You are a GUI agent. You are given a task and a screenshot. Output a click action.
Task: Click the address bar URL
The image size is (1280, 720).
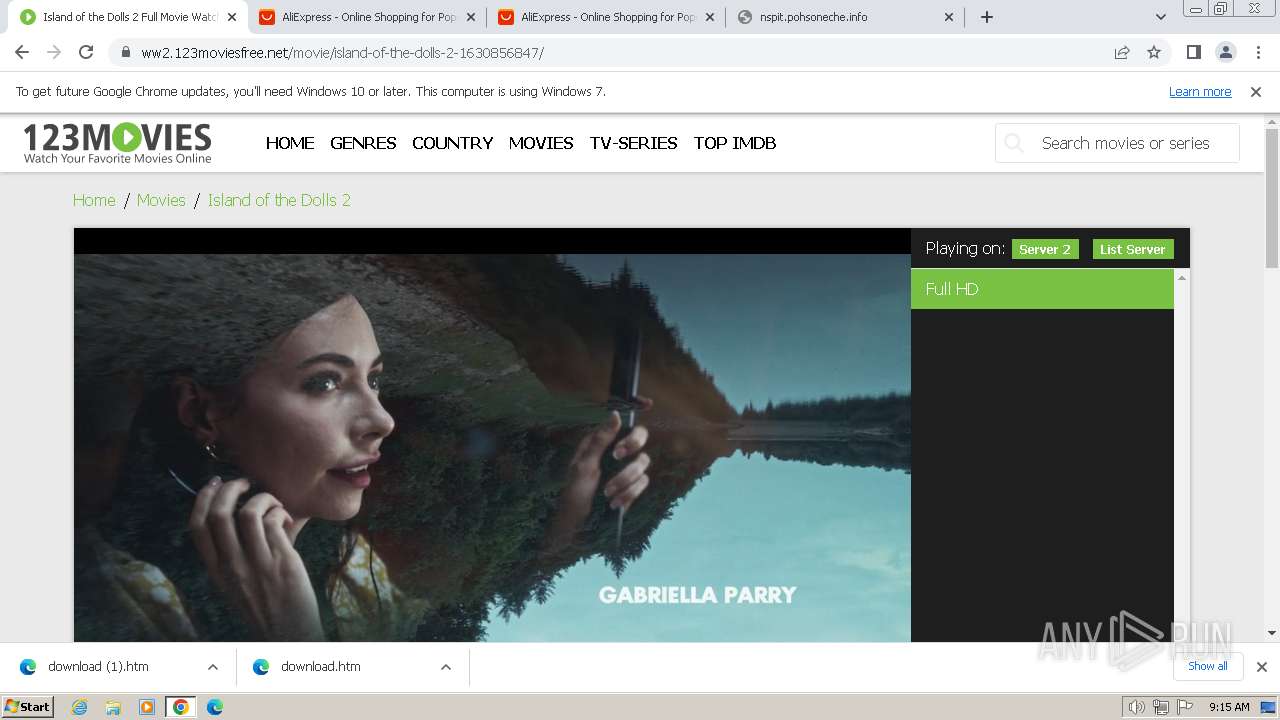342,53
